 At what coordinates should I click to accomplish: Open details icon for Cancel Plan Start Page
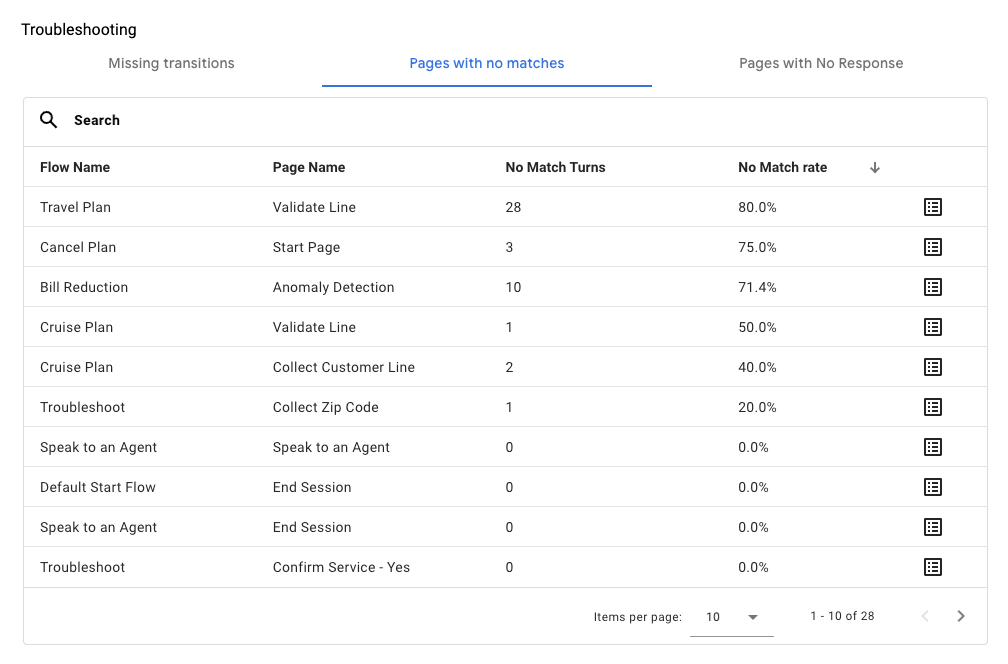tap(933, 247)
